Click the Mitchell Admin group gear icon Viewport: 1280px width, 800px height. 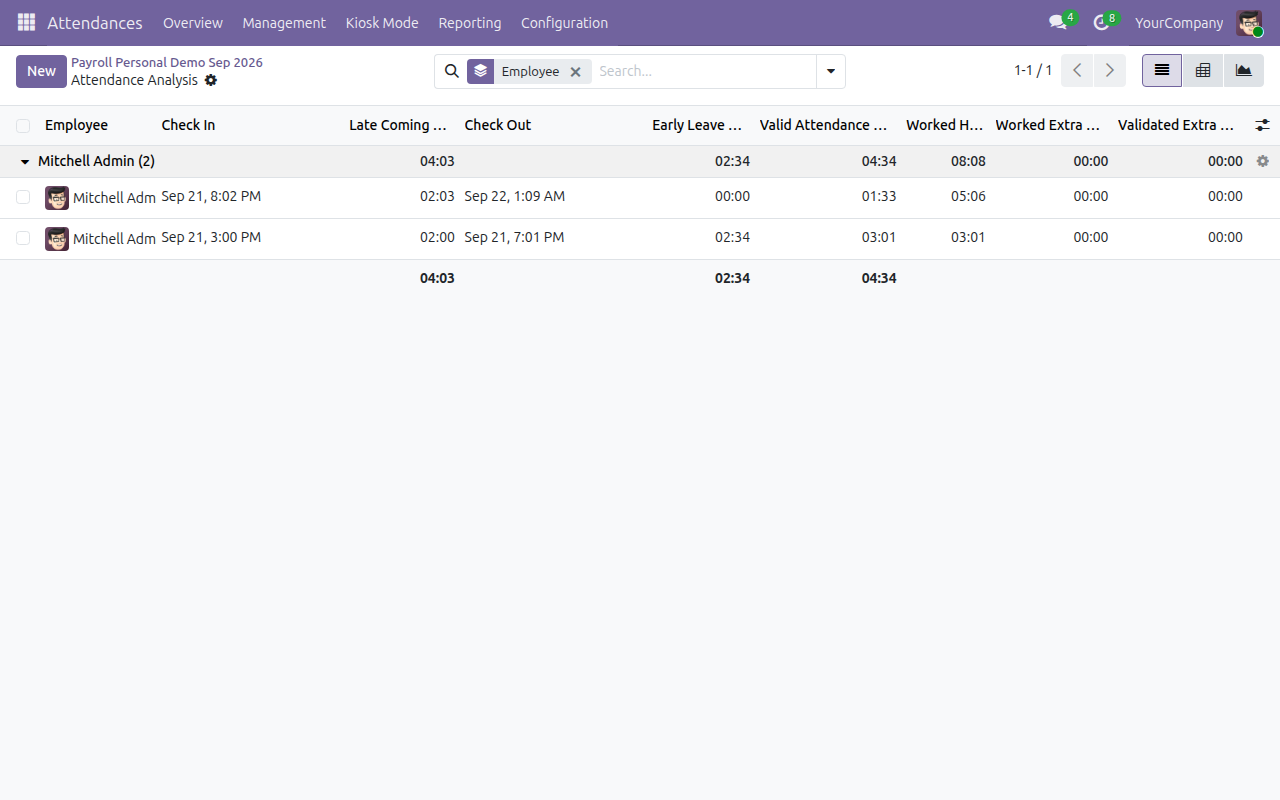pos(1262,161)
